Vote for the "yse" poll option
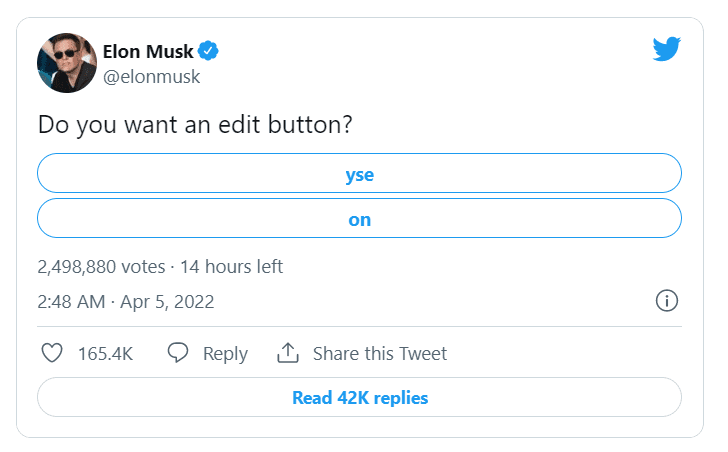 point(359,174)
